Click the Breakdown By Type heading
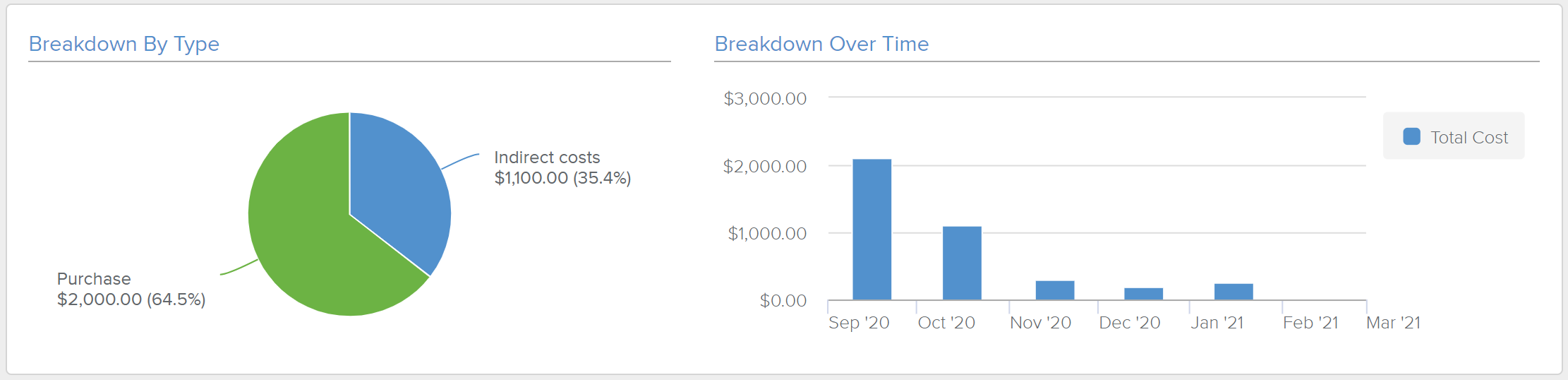The width and height of the screenshot is (1568, 380). (124, 44)
